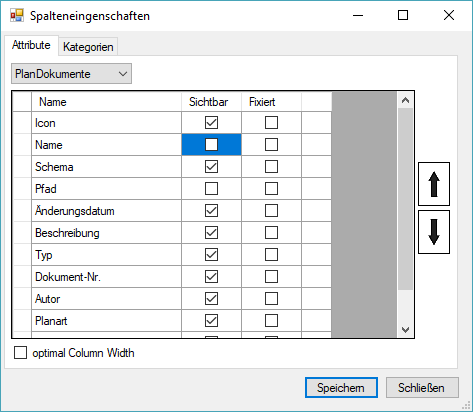Click the Schließen button

(x=422, y=388)
